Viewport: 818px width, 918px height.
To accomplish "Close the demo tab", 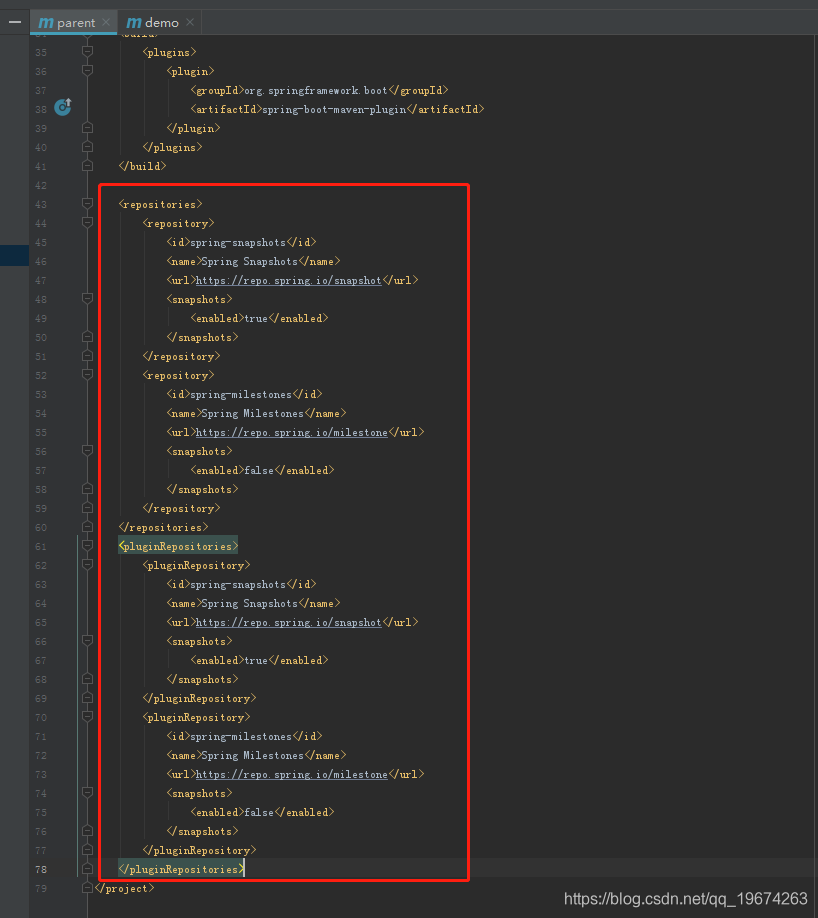I will pos(190,22).
